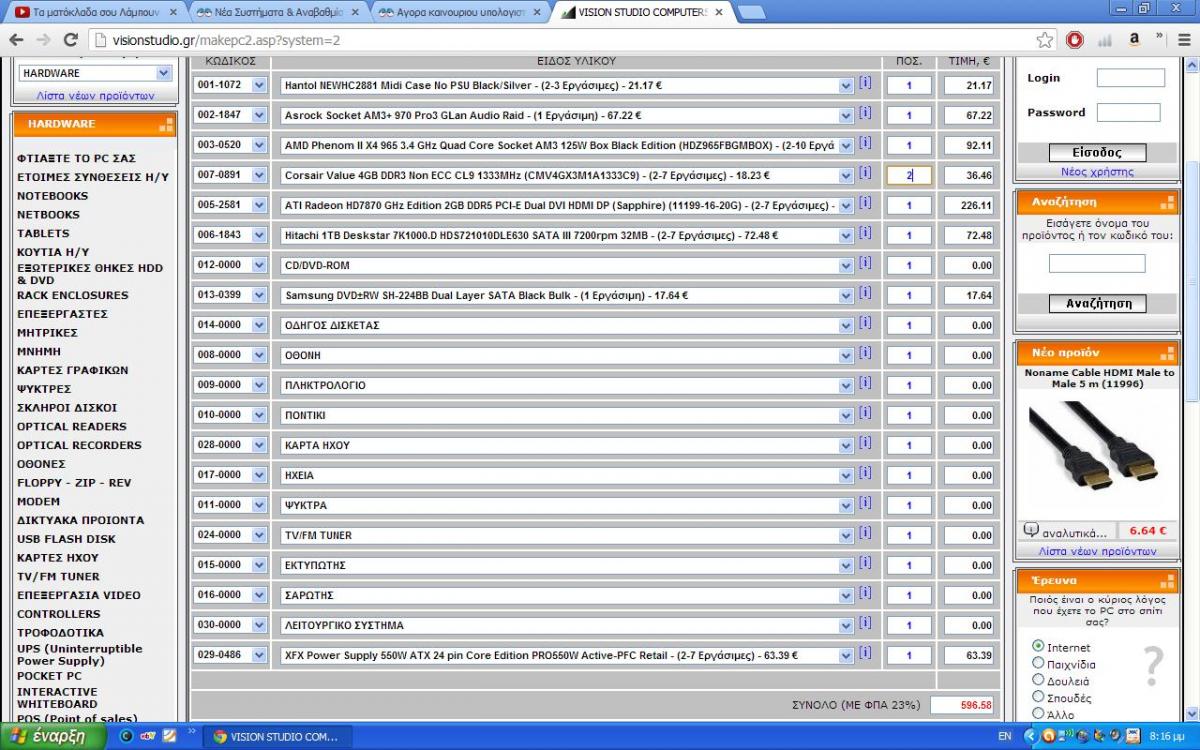Select the Σπουδές radio option
This screenshot has width=1200, height=750.
point(1038,697)
